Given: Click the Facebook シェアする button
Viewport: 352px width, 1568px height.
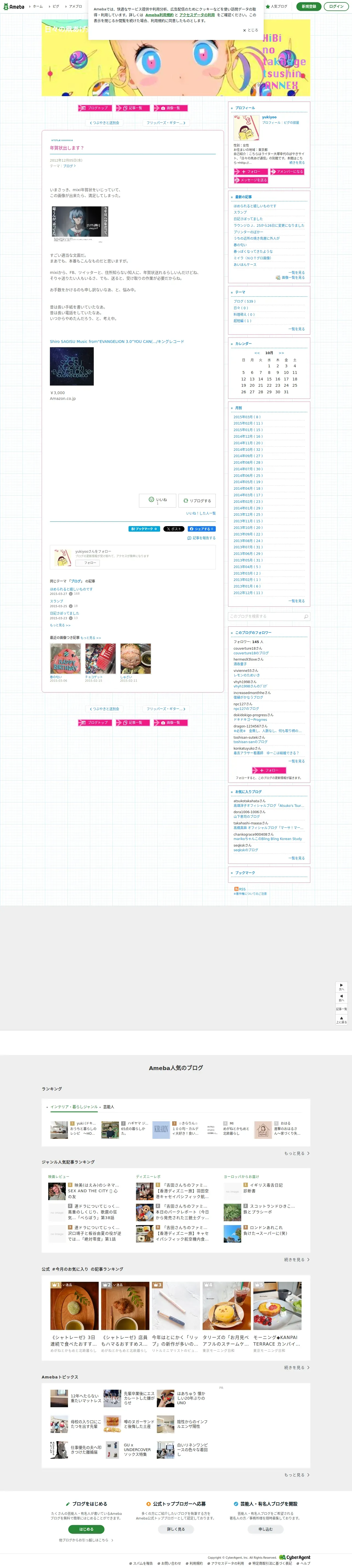Looking at the screenshot, I should tap(201, 529).
